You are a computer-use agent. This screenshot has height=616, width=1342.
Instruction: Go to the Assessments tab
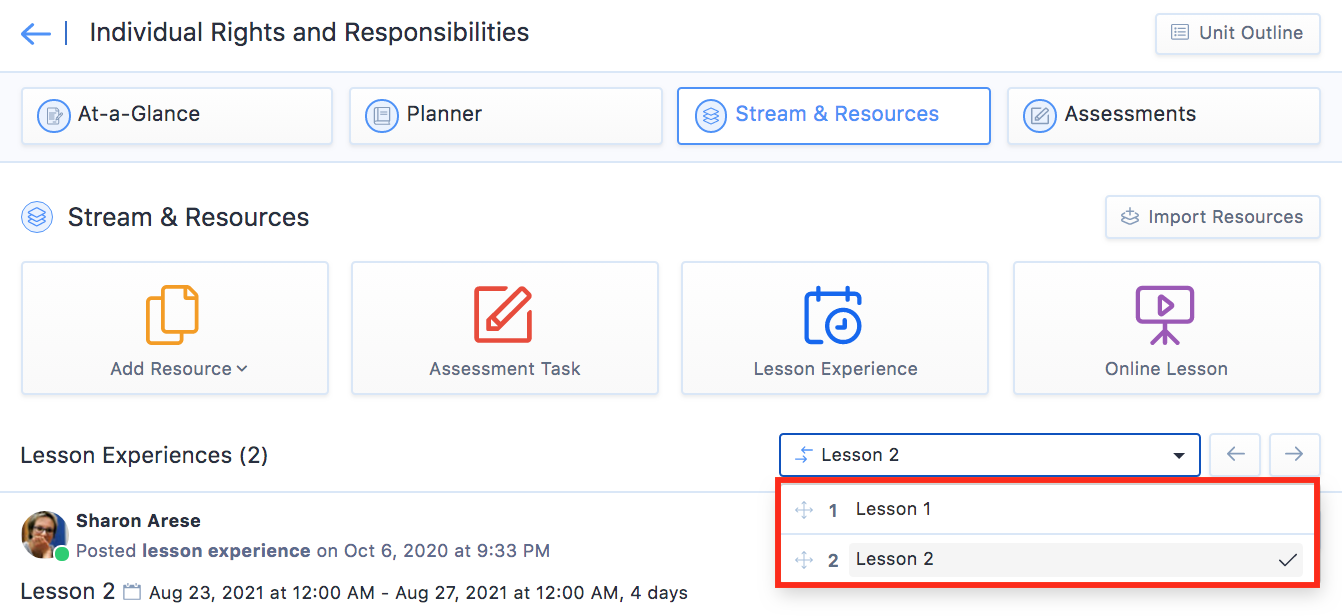click(x=1163, y=115)
